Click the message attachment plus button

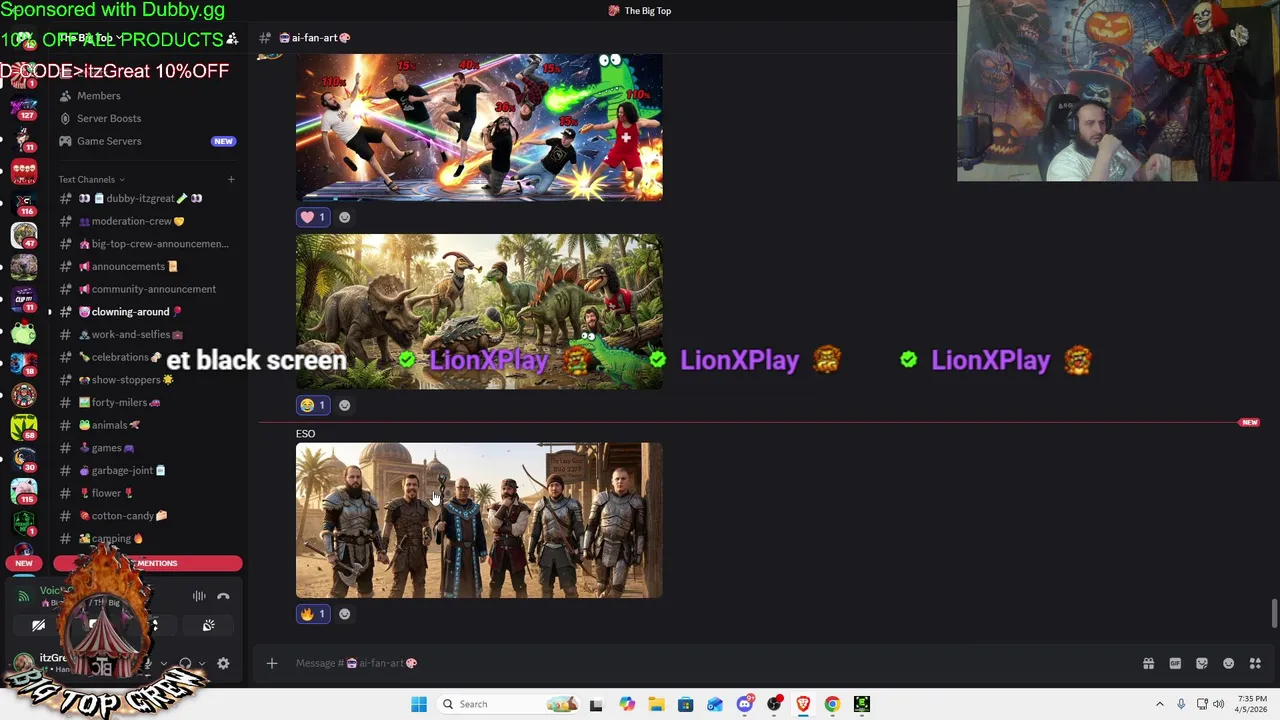pyautogui.click(x=271, y=663)
